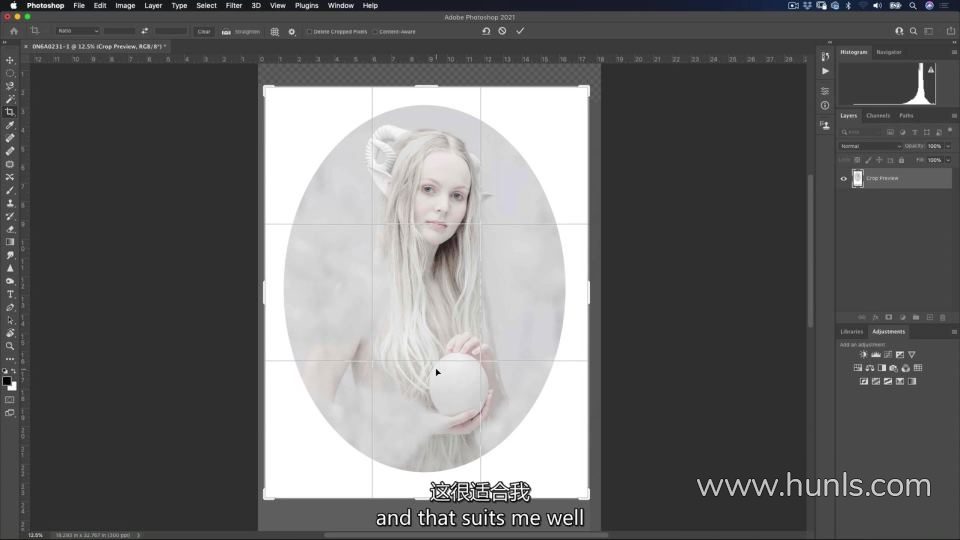Screen dimensions: 960x540
Task: Open Adjustments panel options menu
Action: click(x=954, y=332)
